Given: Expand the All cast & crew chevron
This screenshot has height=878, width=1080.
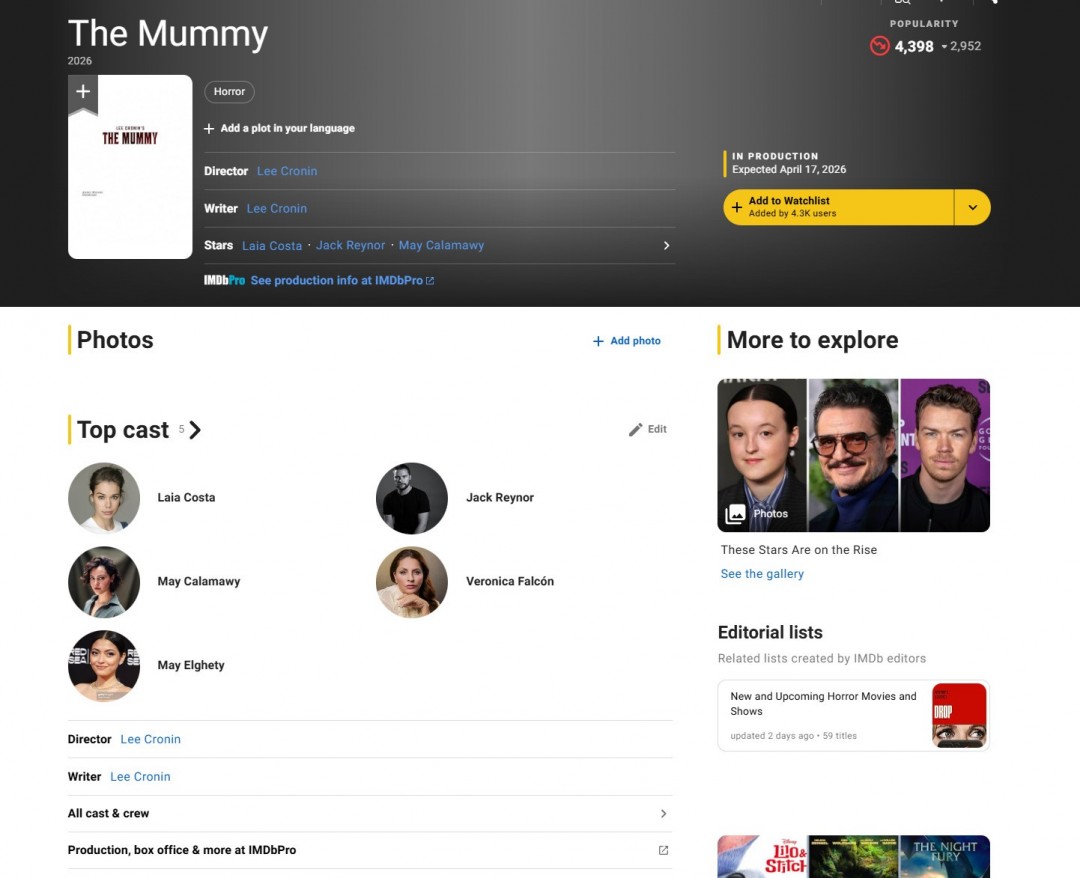Looking at the screenshot, I should click(663, 813).
